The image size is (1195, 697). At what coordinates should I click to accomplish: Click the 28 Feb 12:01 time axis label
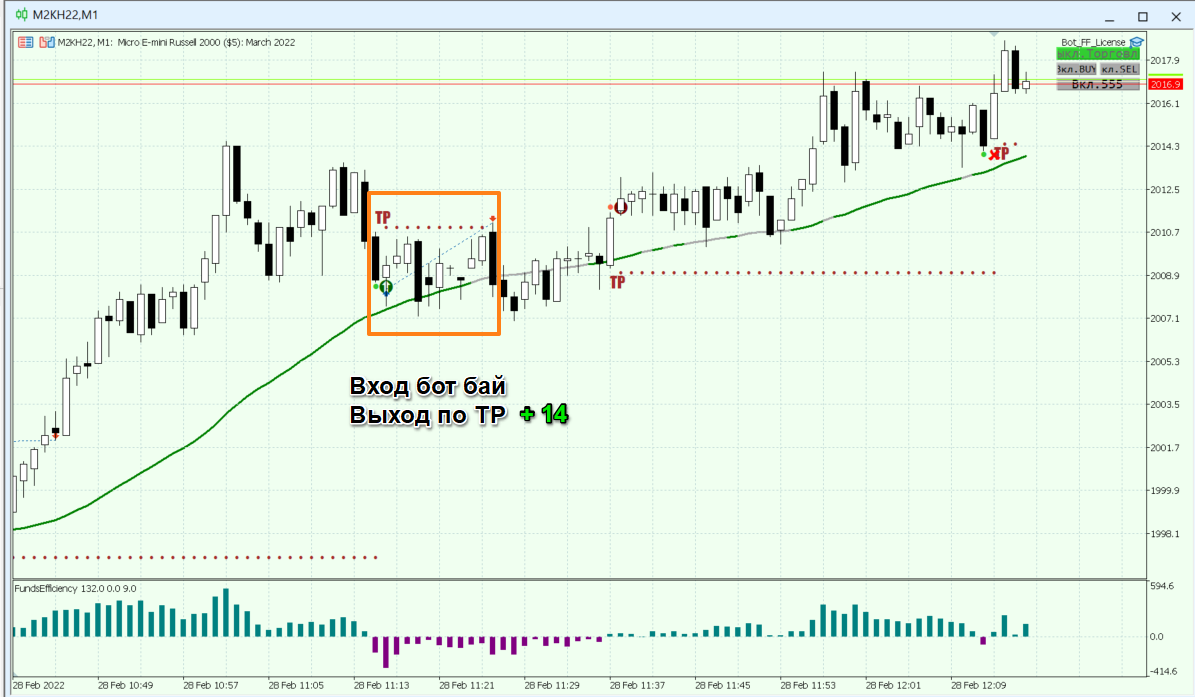(x=893, y=686)
